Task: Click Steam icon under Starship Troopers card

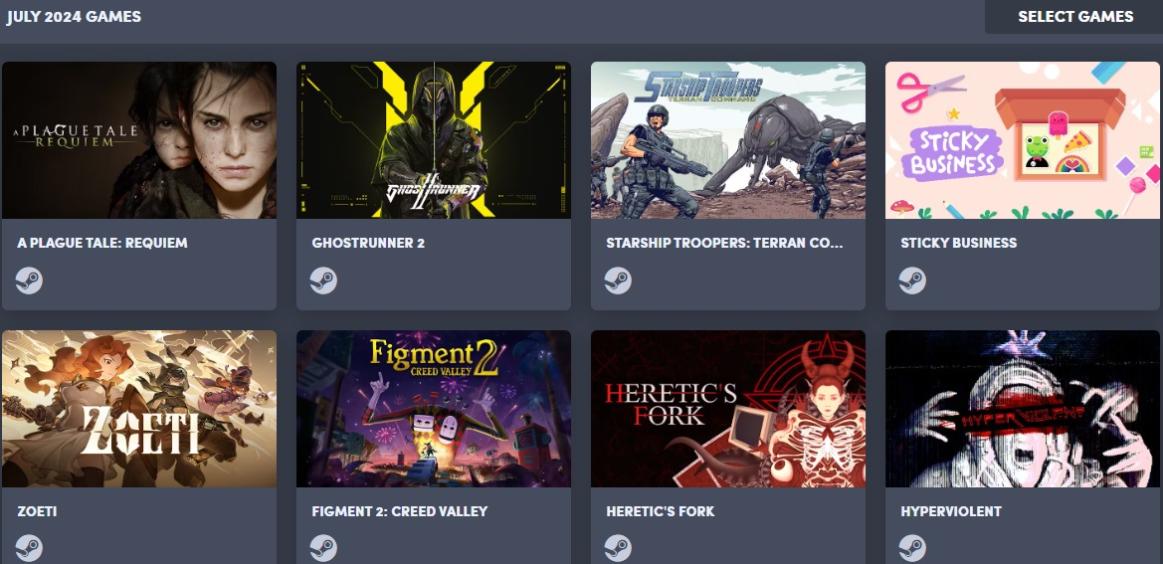Action: click(618, 281)
